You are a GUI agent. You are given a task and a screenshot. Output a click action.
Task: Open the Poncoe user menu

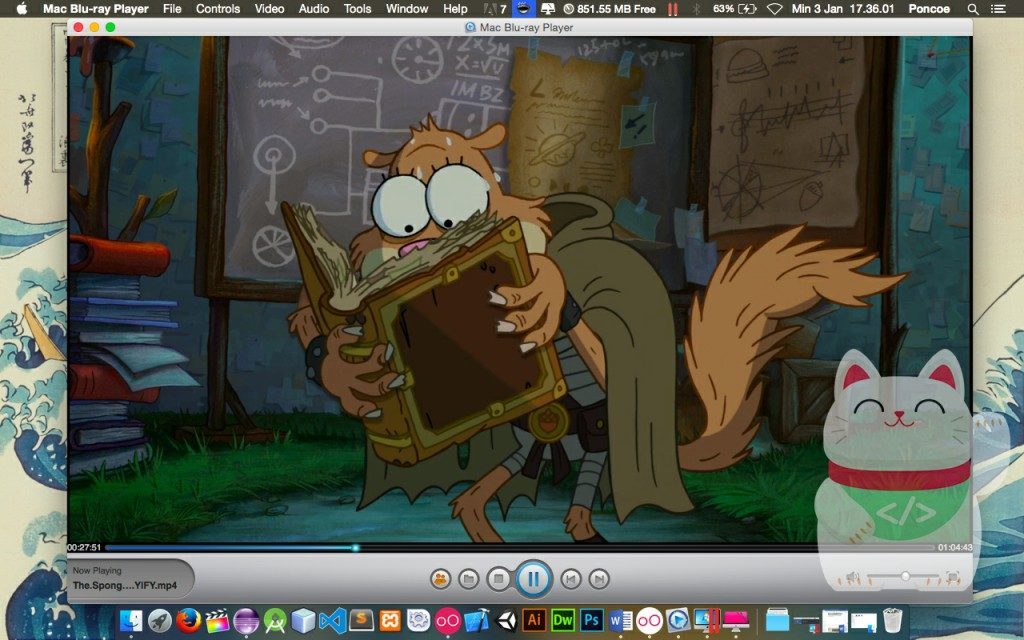click(x=929, y=9)
